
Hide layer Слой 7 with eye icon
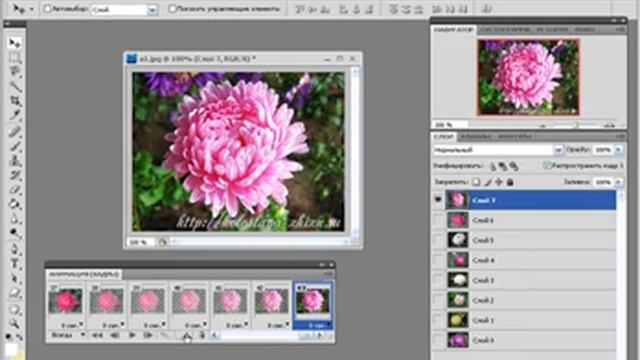tap(438, 200)
